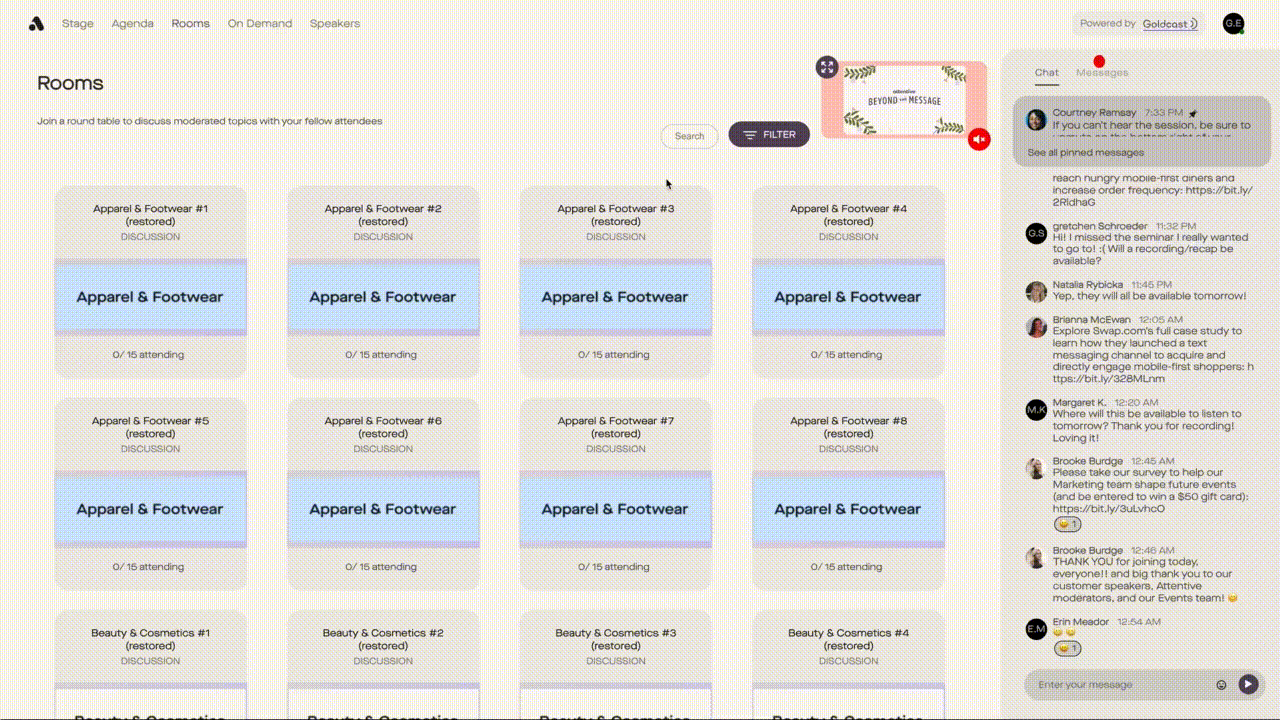
Task: Open the Agenda page
Action: click(x=133, y=23)
